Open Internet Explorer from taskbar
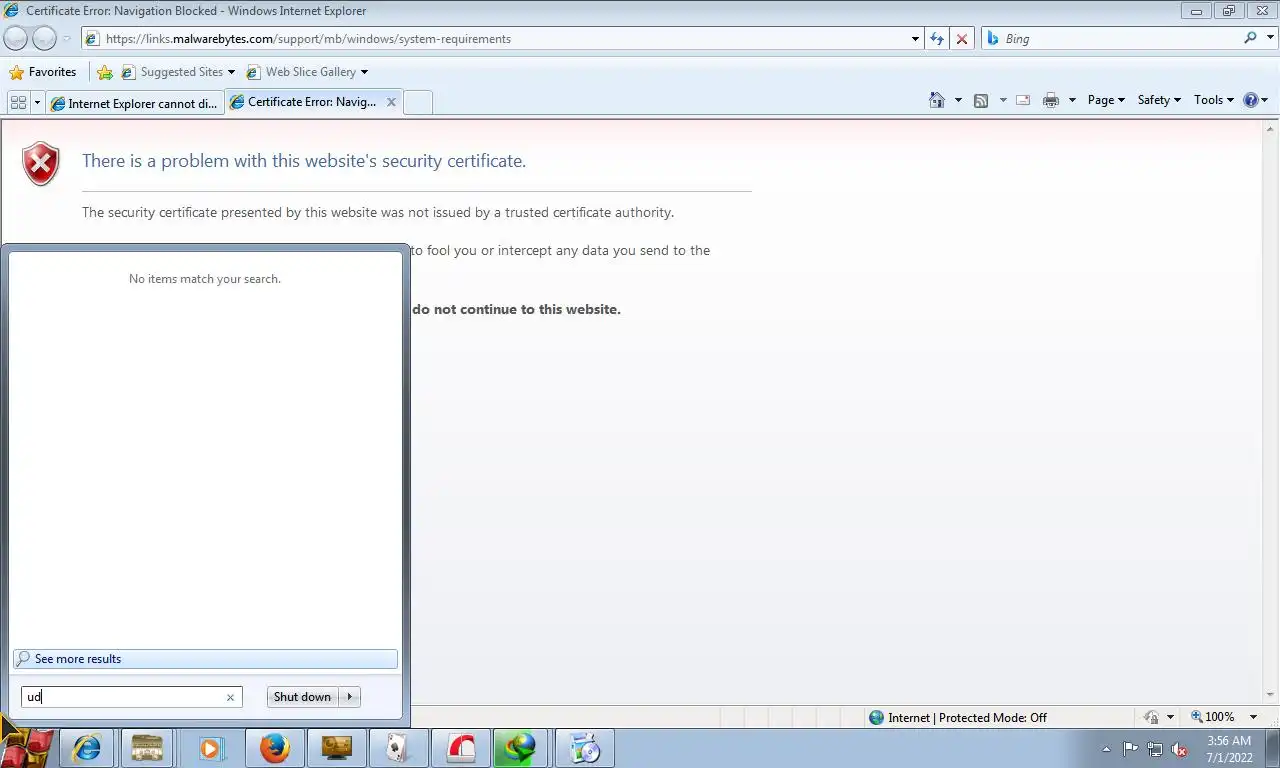The width and height of the screenshot is (1280, 768). 87,748
